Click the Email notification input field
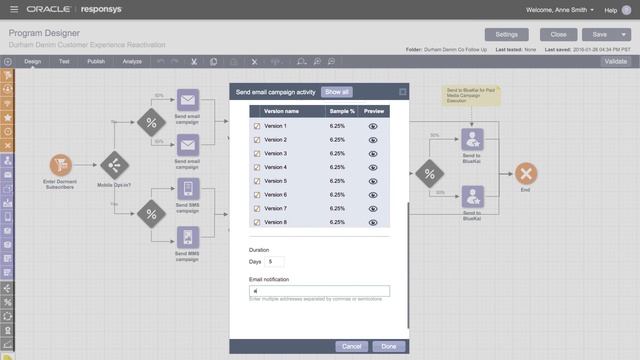The image size is (640, 360). 319,291
